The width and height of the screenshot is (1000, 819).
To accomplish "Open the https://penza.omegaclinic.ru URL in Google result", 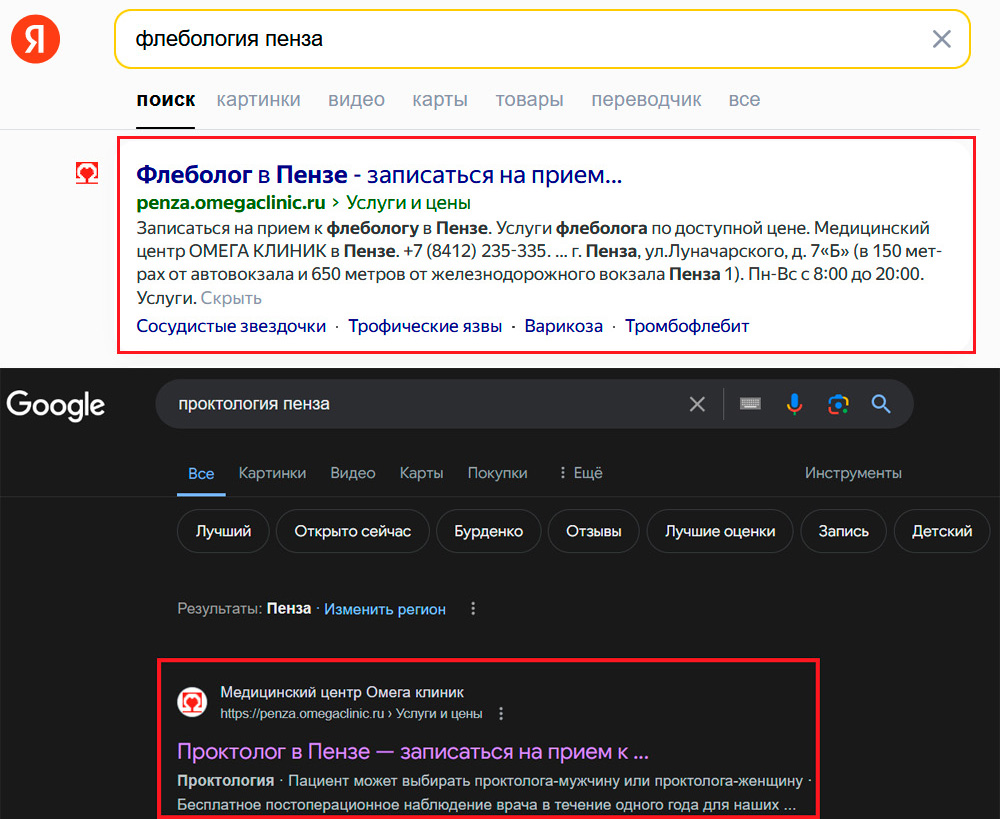I will click(302, 714).
